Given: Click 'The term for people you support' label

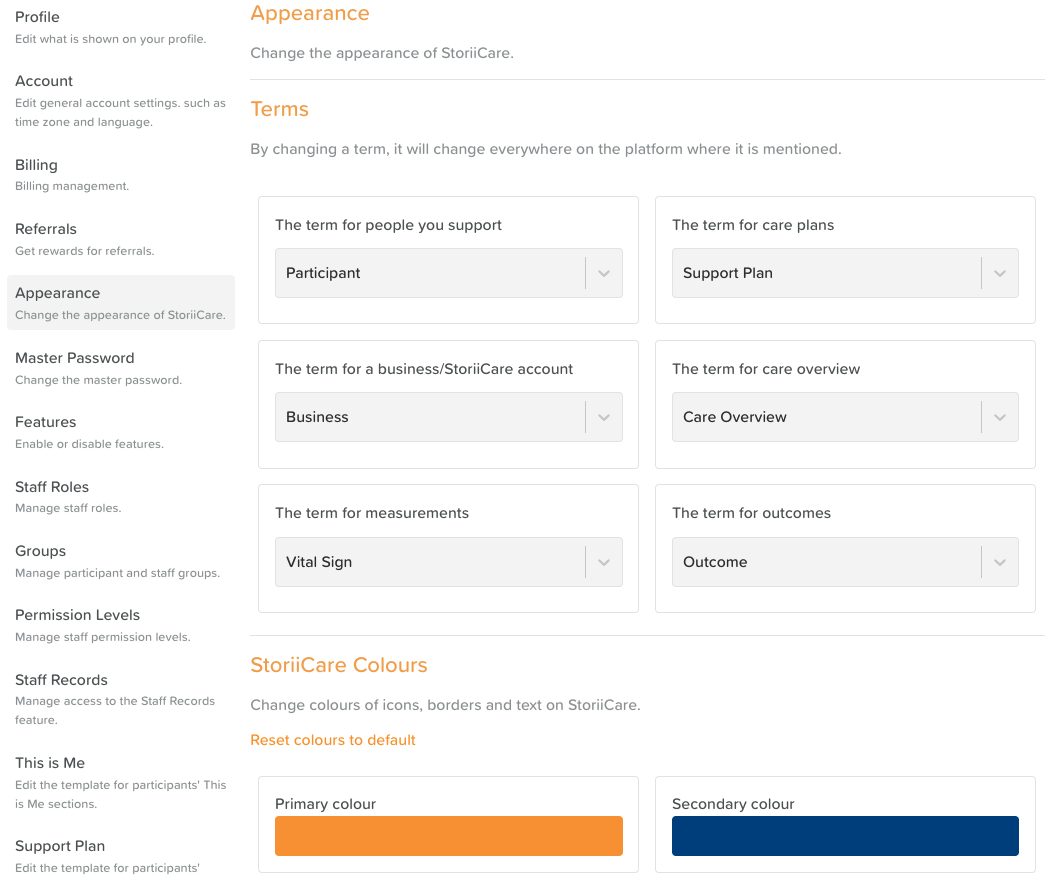Looking at the screenshot, I should pyautogui.click(x=388, y=225).
